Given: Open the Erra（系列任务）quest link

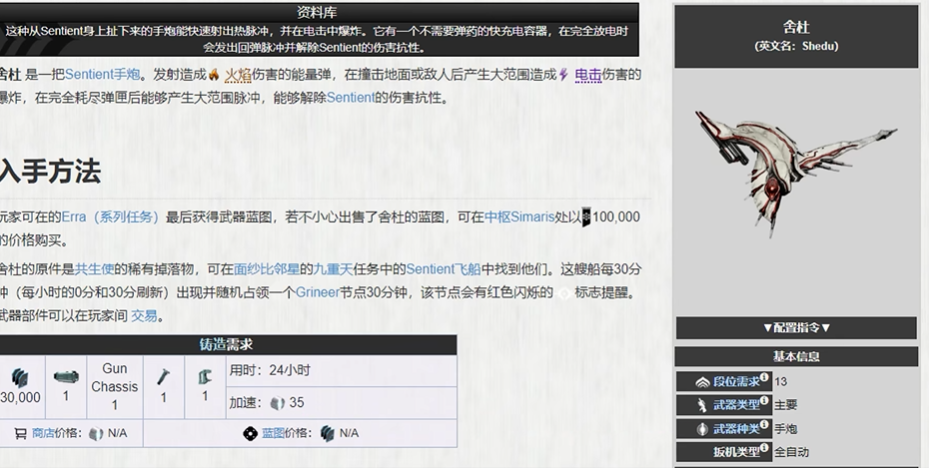Looking at the screenshot, I should click(110, 217).
